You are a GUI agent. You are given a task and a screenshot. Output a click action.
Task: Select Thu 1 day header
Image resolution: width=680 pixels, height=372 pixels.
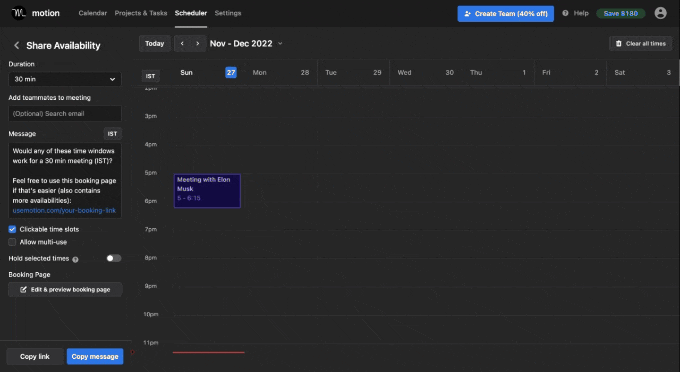click(498, 72)
